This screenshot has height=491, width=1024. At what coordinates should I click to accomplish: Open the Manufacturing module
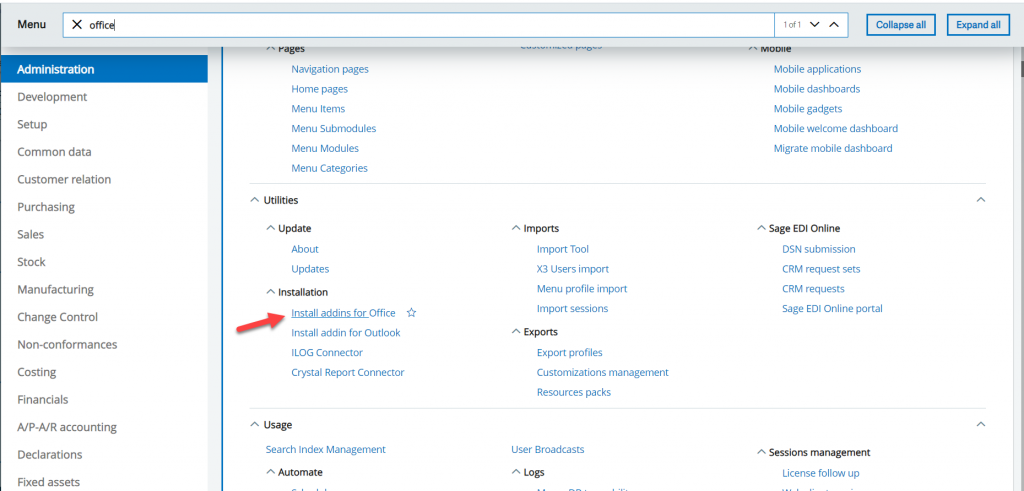click(56, 289)
